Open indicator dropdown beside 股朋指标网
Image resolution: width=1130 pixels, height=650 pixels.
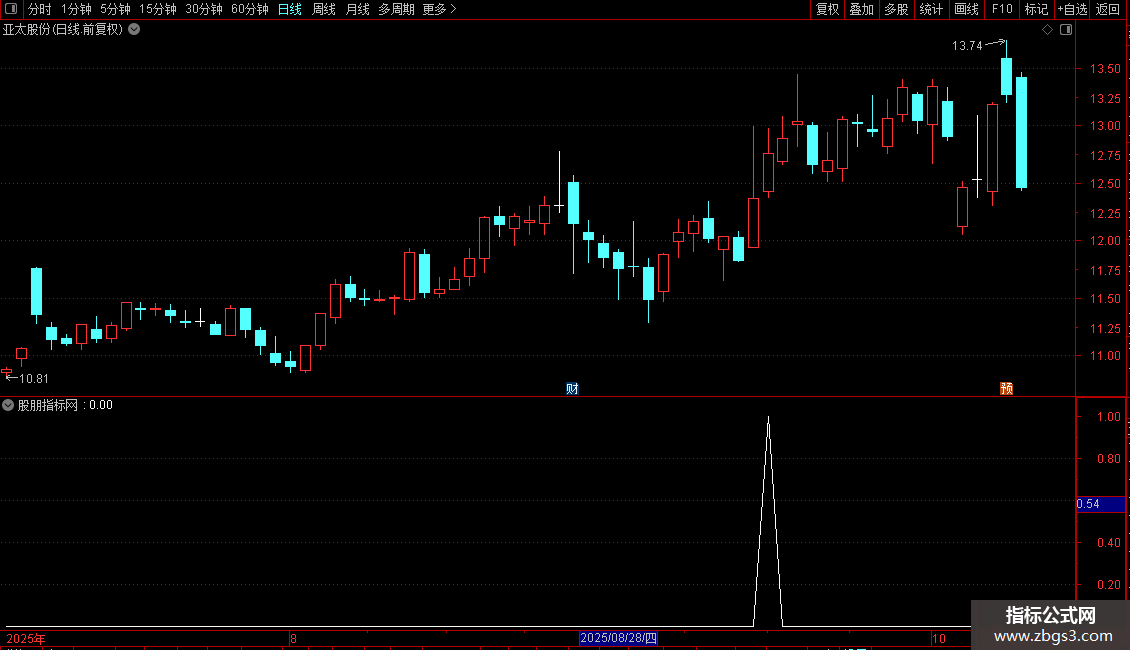pyautogui.click(x=8, y=405)
